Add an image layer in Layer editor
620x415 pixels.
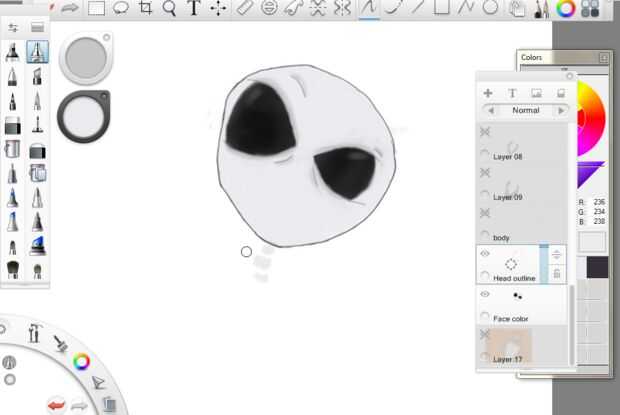[536, 93]
